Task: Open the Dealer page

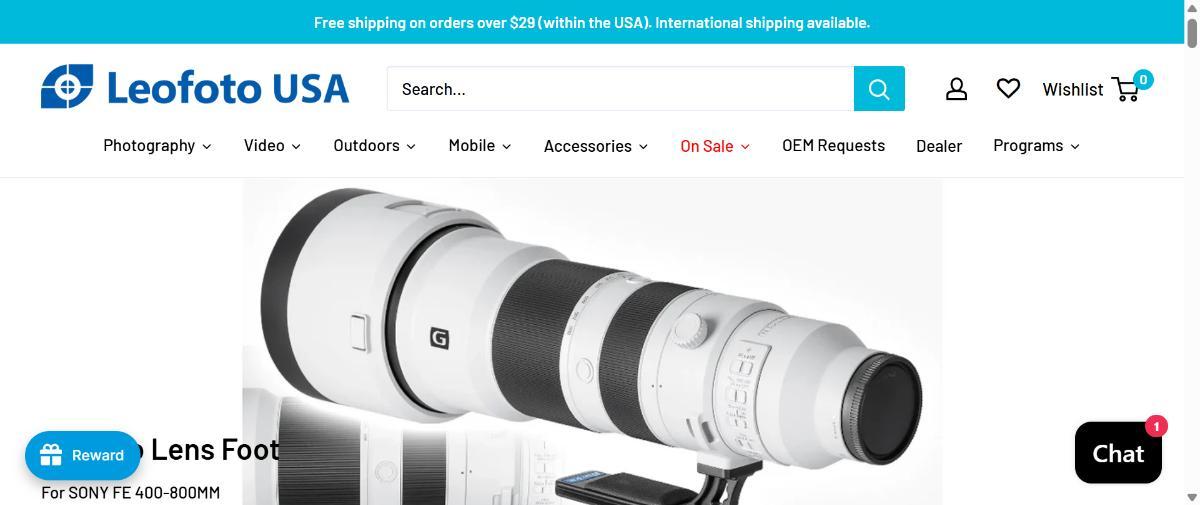Action: coord(939,146)
